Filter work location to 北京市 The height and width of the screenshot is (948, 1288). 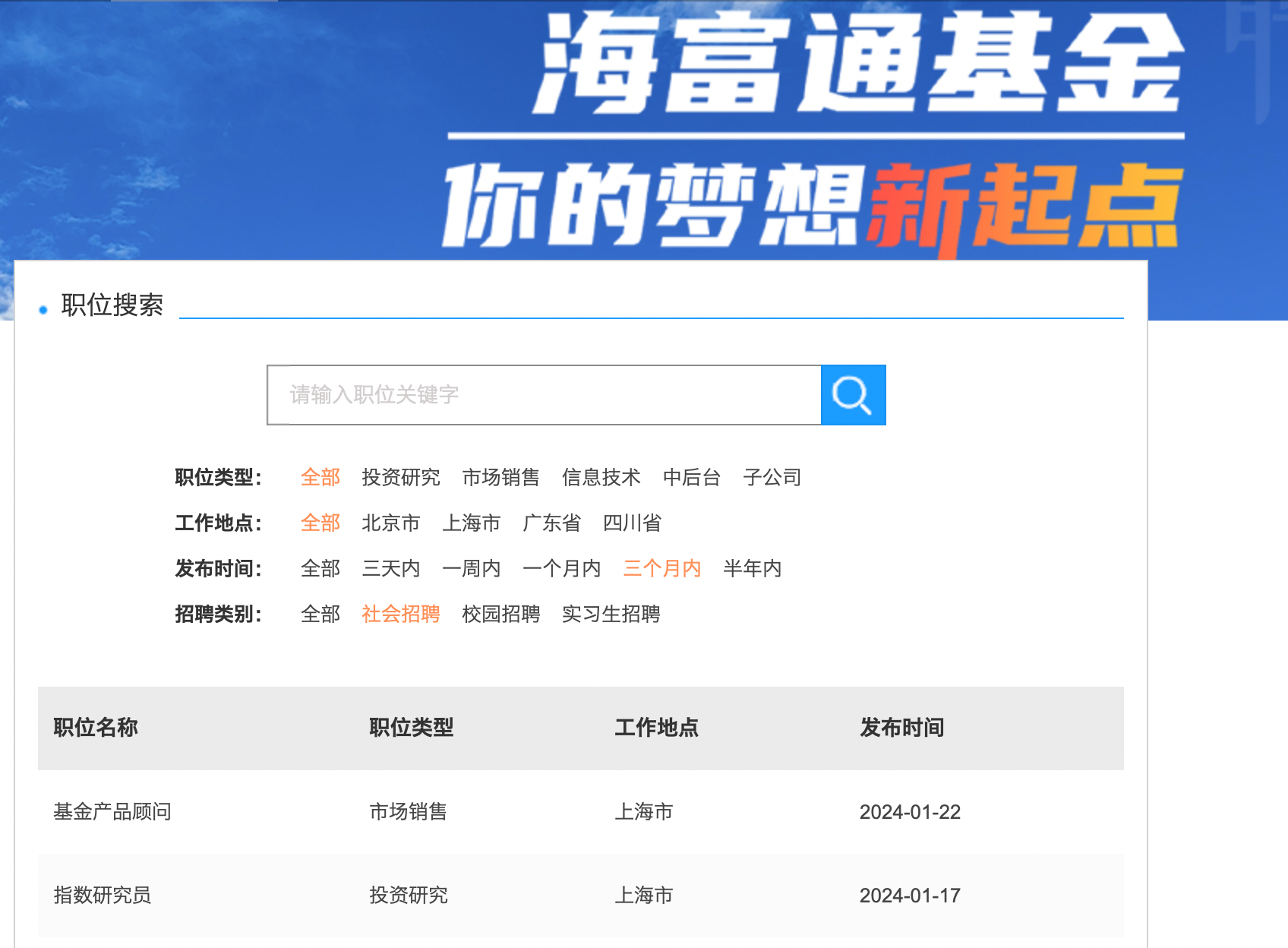pyautogui.click(x=392, y=523)
